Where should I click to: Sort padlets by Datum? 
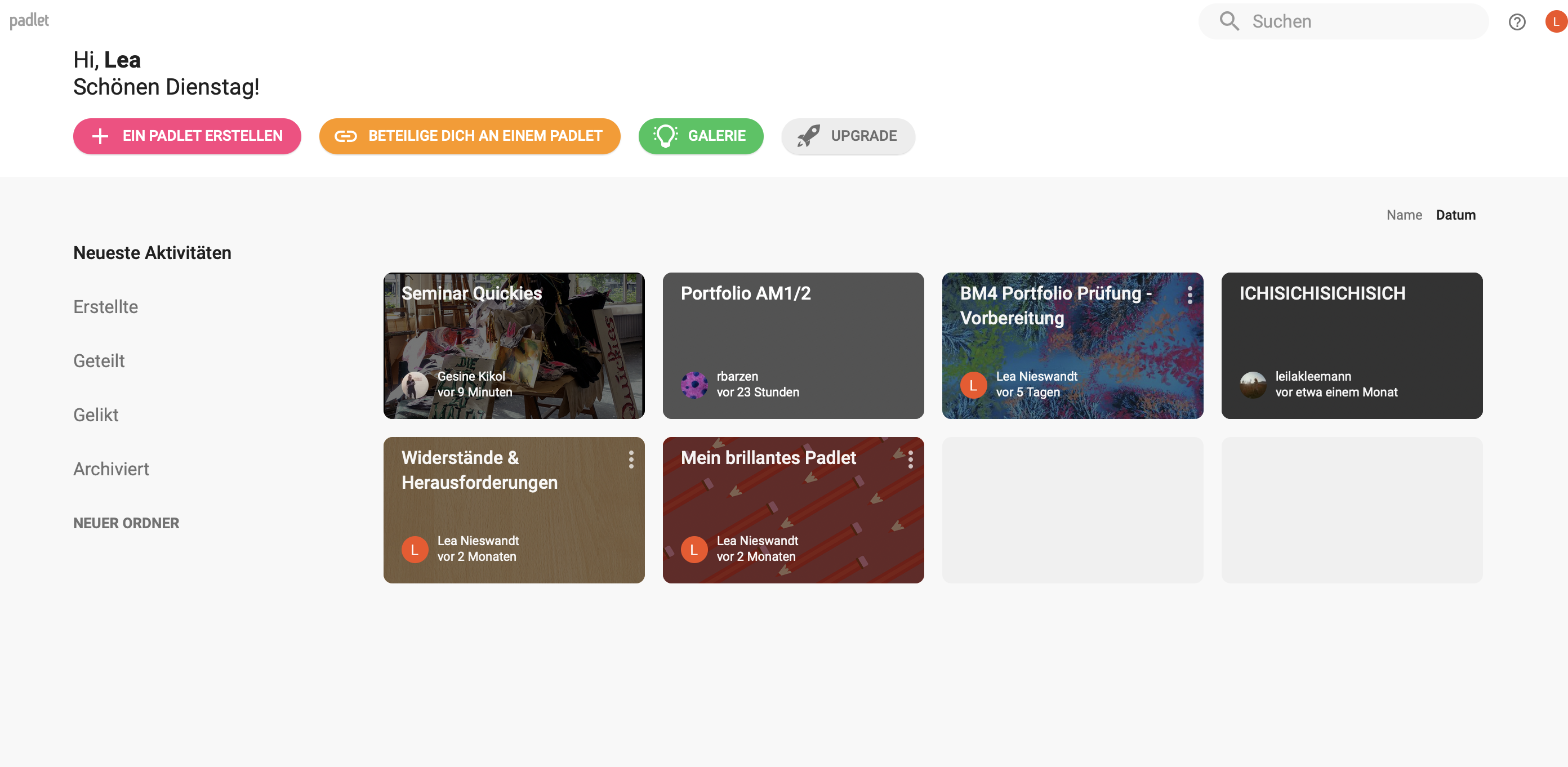[x=1455, y=215]
